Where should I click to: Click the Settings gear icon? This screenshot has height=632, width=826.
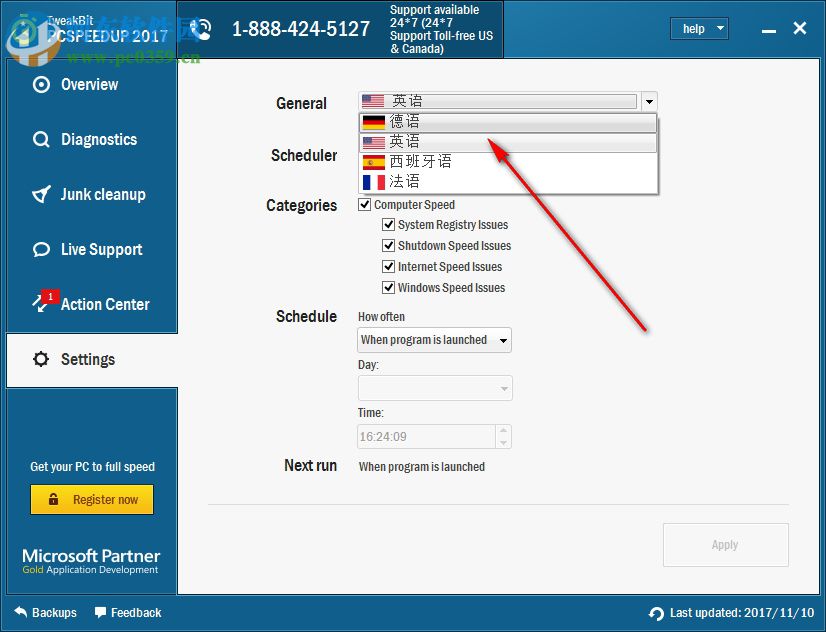pyautogui.click(x=41, y=359)
